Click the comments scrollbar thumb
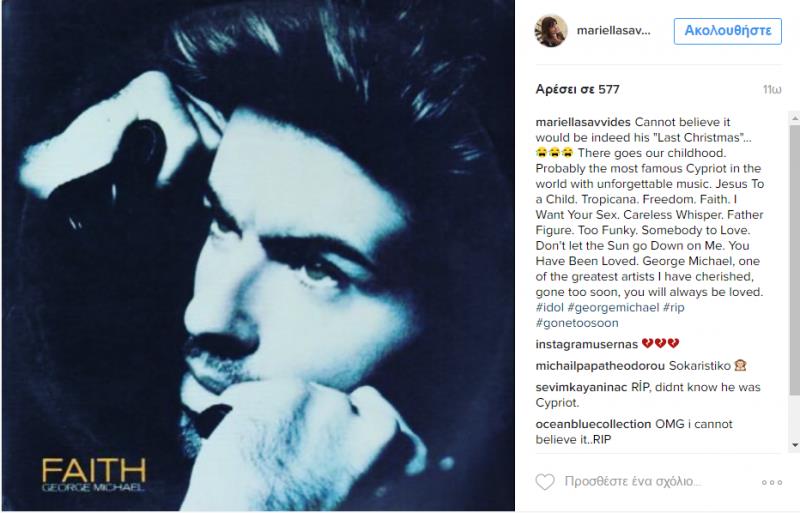Viewport: 800px width, 513px height. [x=794, y=260]
